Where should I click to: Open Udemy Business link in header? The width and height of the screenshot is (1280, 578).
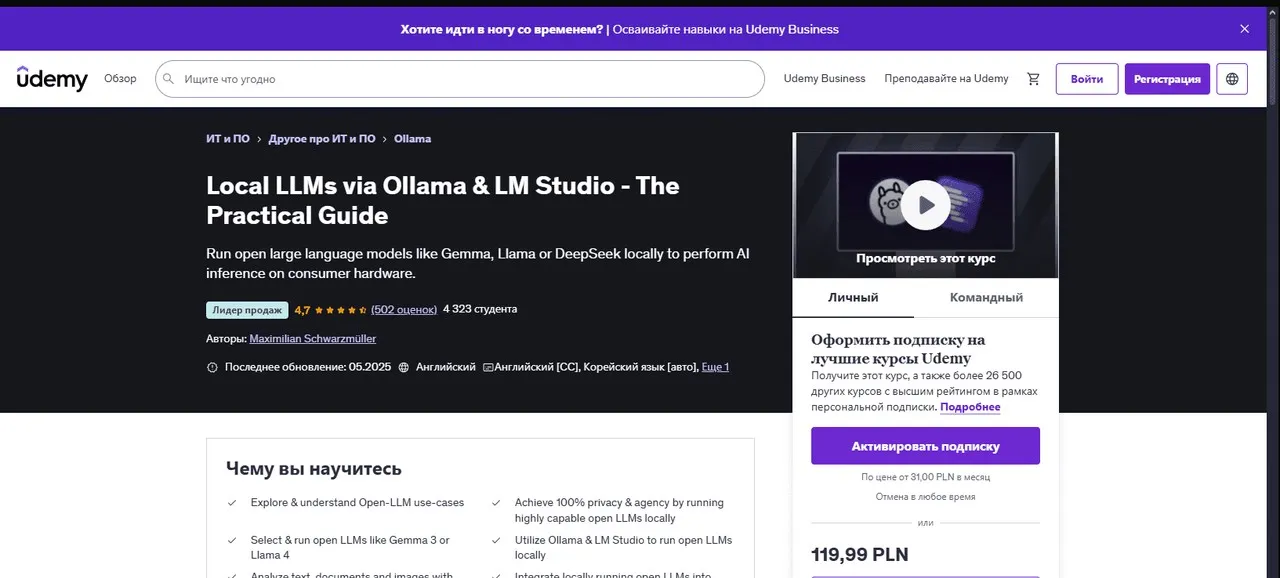(825, 79)
